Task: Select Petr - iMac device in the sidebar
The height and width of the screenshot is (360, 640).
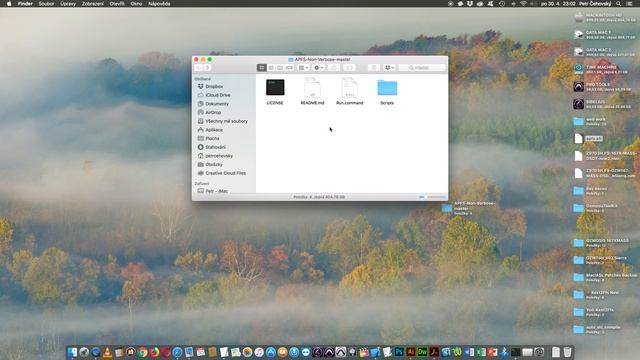Action: pos(216,191)
